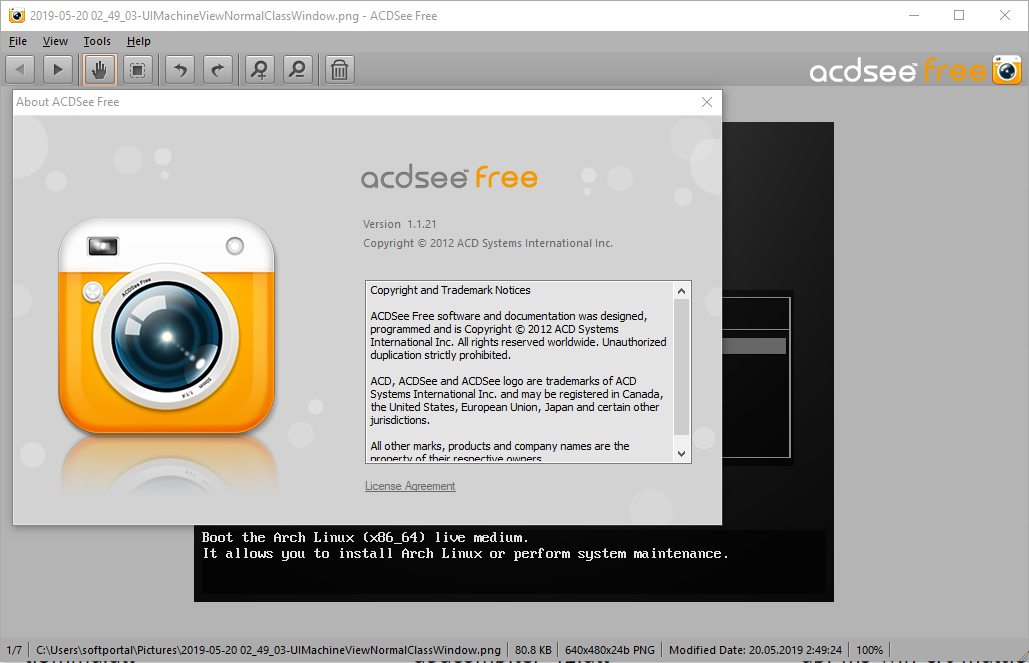The height and width of the screenshot is (663, 1029).
Task: Click the 'About ACDSee Free' dialog title
Action: [x=68, y=102]
